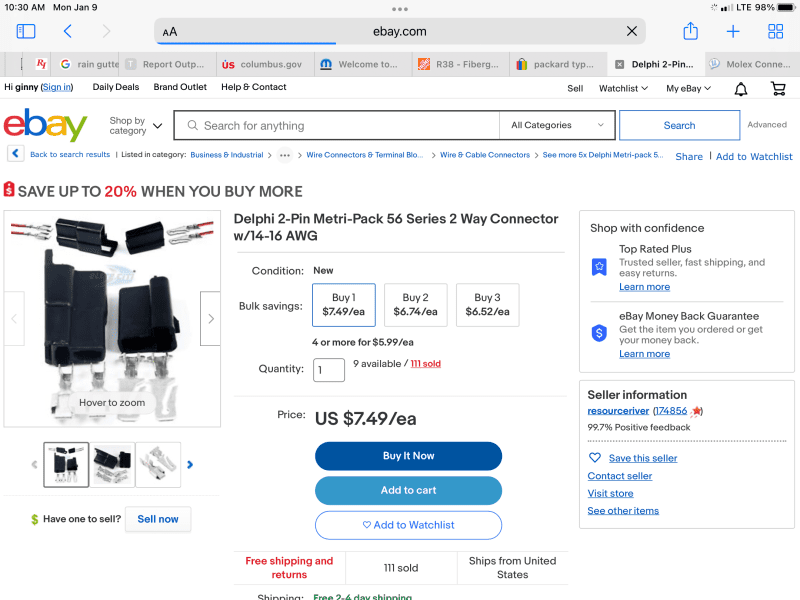Open the Daily Deals menu link
800x600 pixels.
(x=116, y=87)
